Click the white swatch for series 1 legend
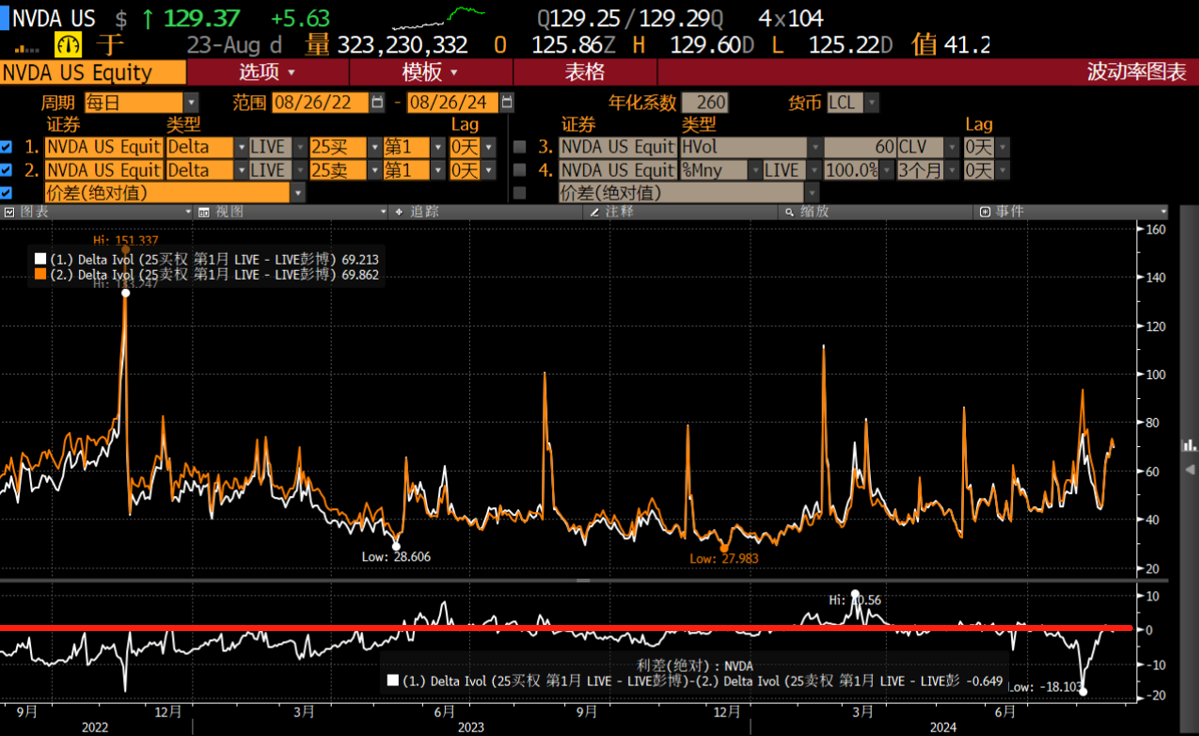Image resolution: width=1199 pixels, height=736 pixels. coord(41,259)
